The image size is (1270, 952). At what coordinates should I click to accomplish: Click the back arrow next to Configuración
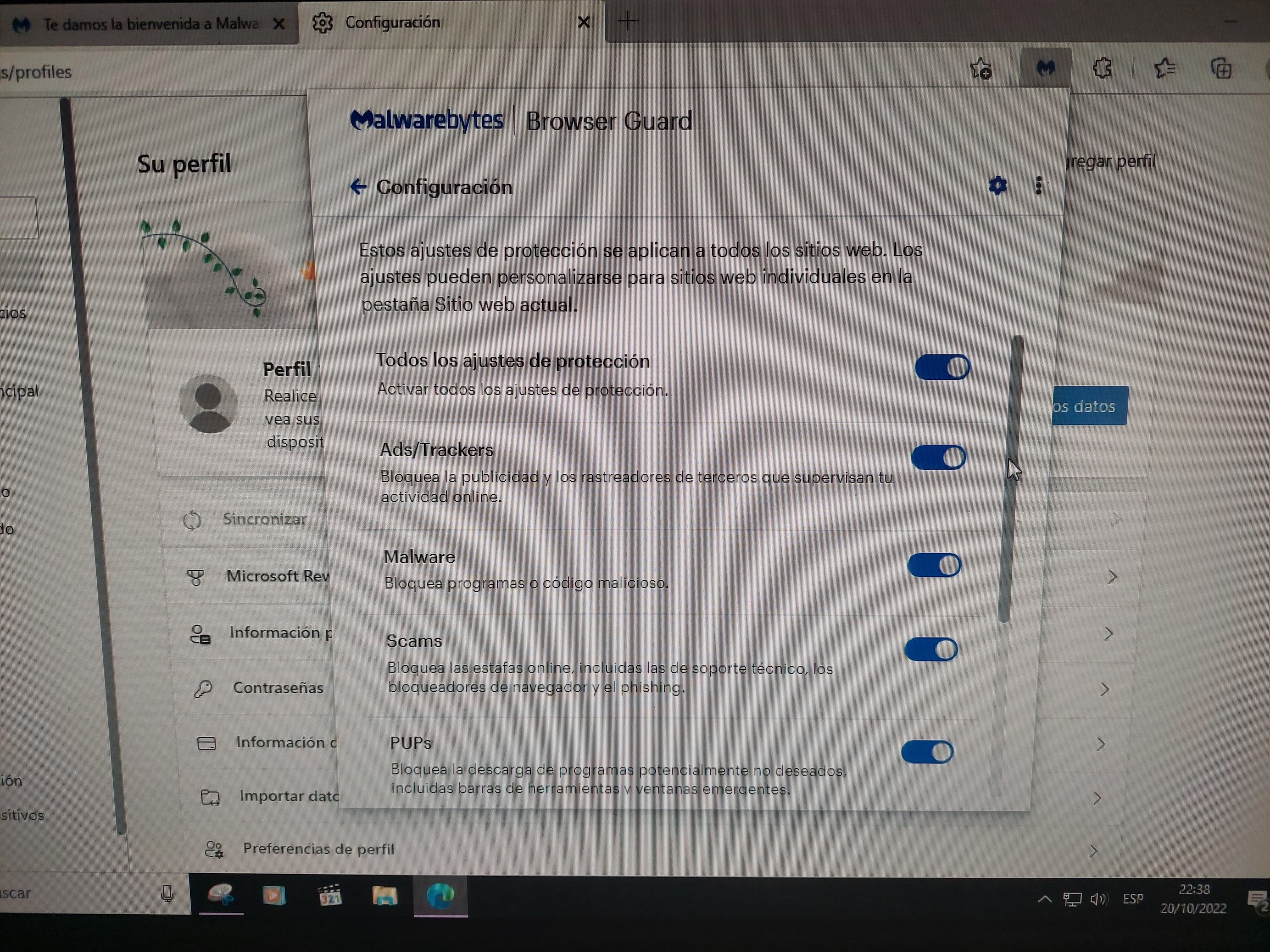tap(358, 187)
